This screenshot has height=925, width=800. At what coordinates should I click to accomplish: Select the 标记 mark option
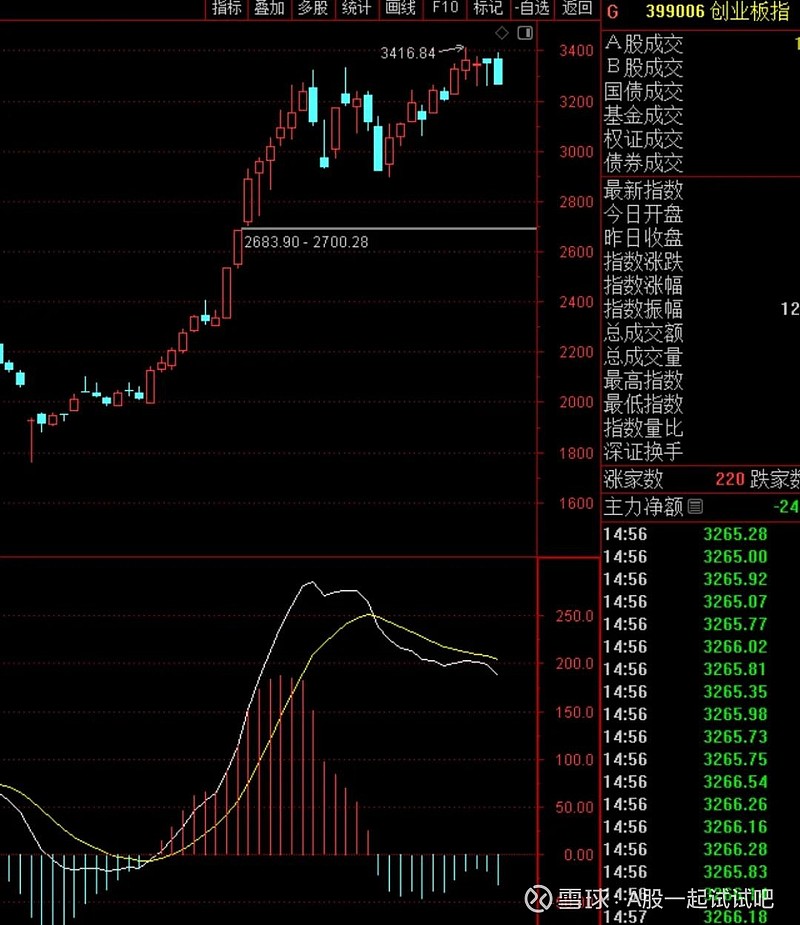coord(488,8)
